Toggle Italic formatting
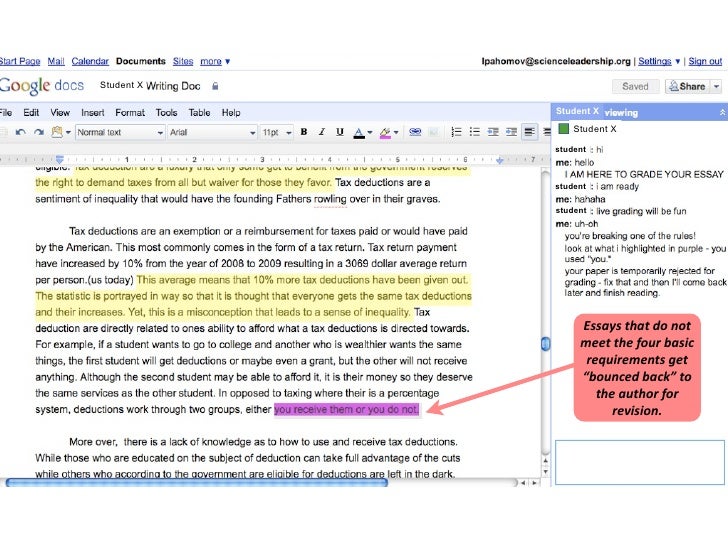The image size is (728, 546). click(x=321, y=132)
